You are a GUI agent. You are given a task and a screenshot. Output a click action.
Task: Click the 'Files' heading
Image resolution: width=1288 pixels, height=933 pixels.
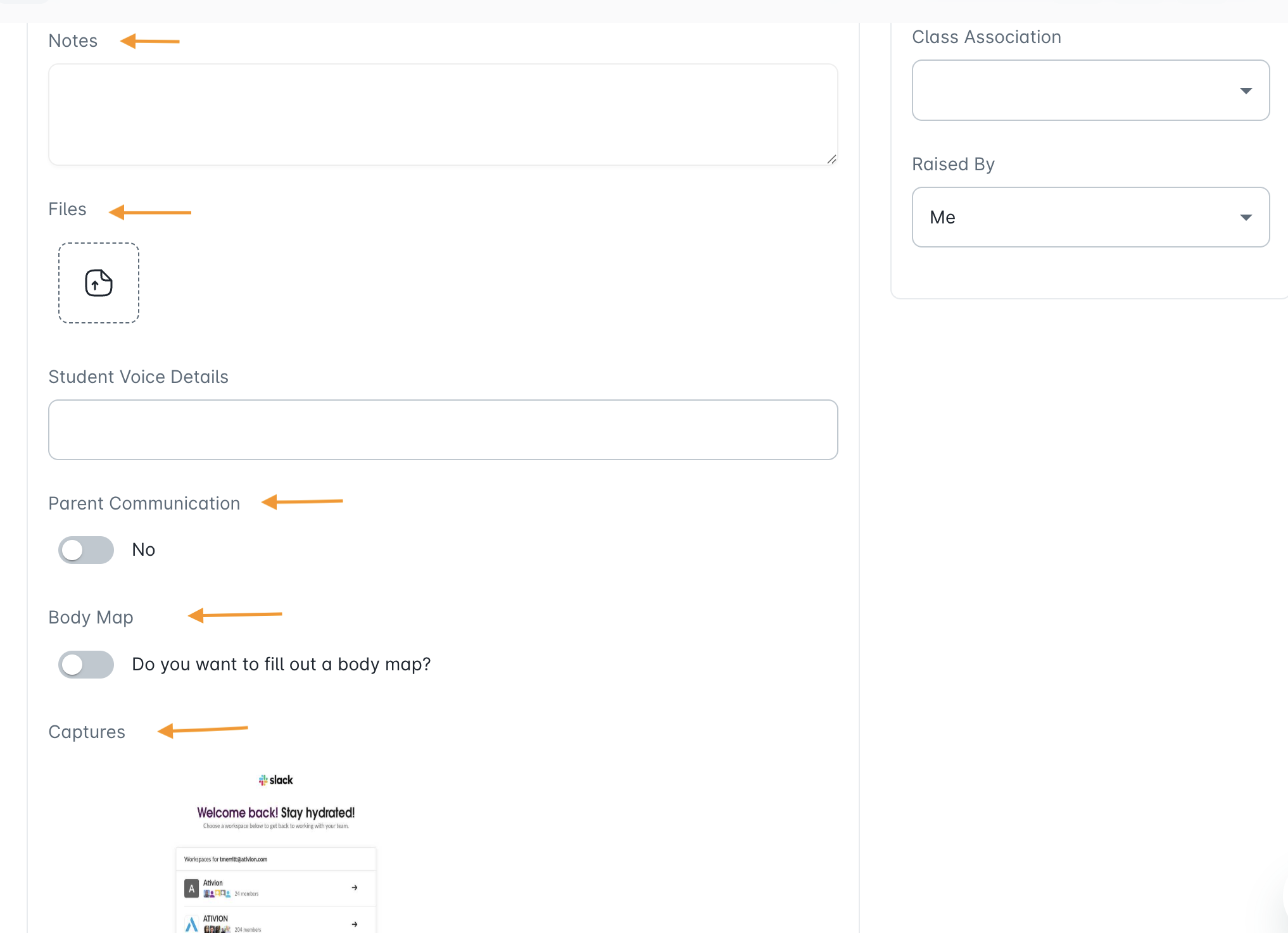click(67, 210)
